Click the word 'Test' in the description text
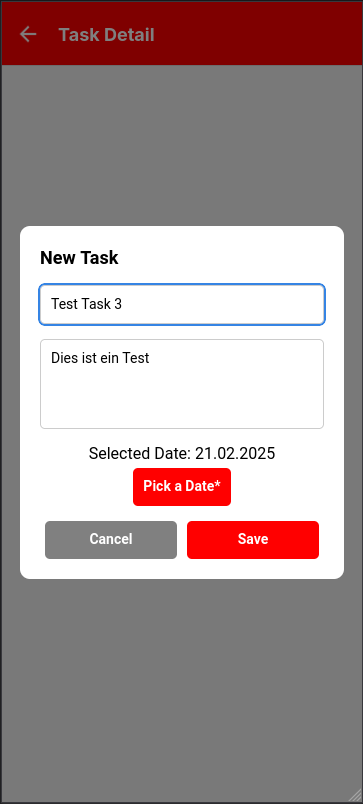The image size is (363, 804). (136, 358)
